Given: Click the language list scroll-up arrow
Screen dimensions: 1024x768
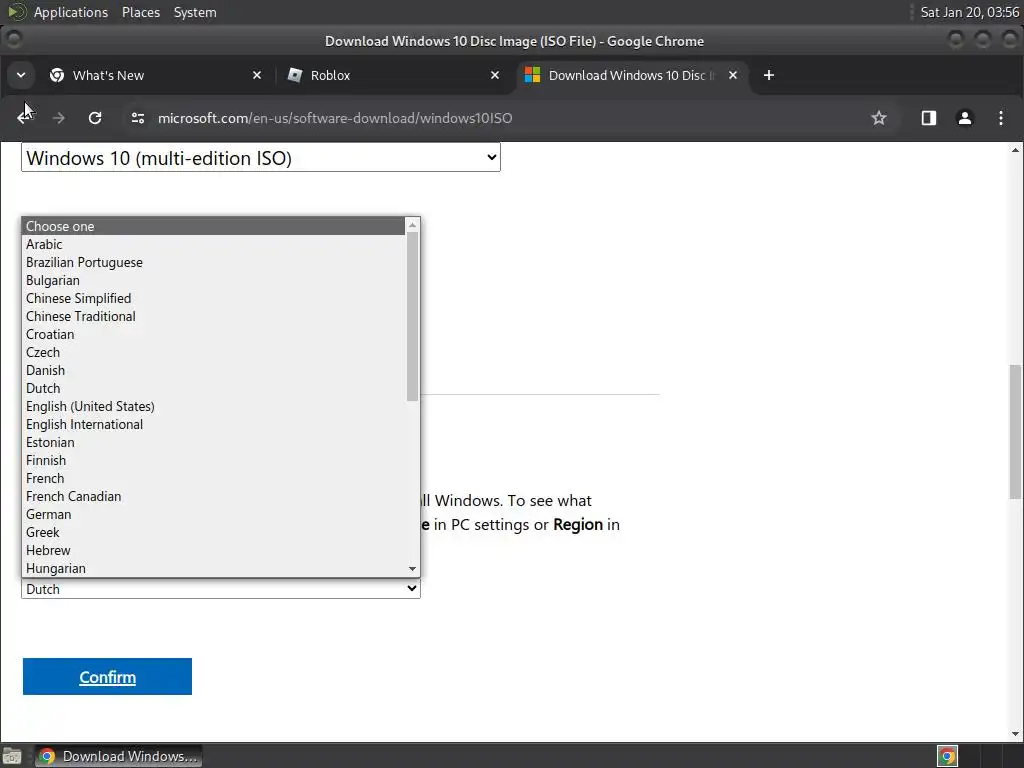Looking at the screenshot, I should pos(412,225).
